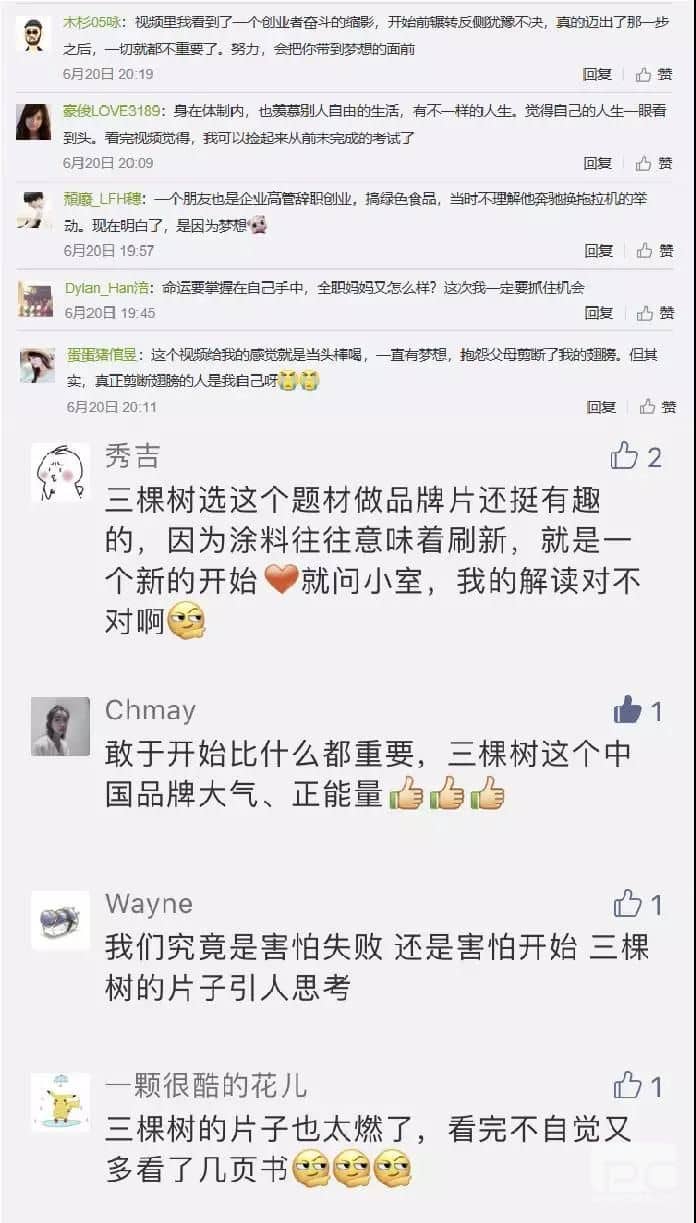This screenshot has height=1223, width=696.
Task: Open 木杉05咏's avatar profile
Action: pos(33,34)
